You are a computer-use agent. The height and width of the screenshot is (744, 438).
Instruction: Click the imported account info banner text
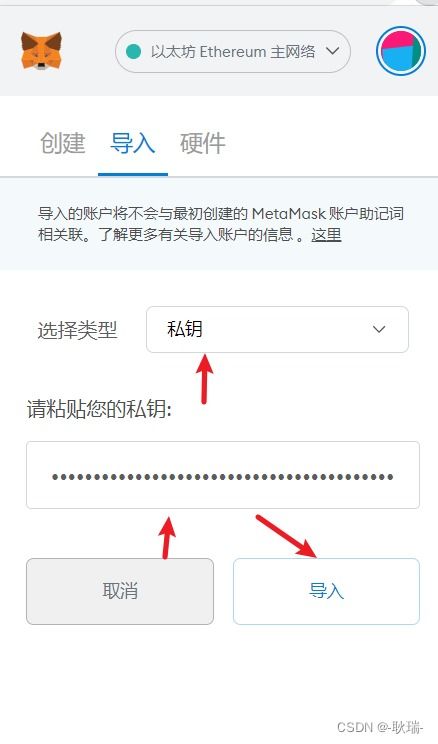221,224
